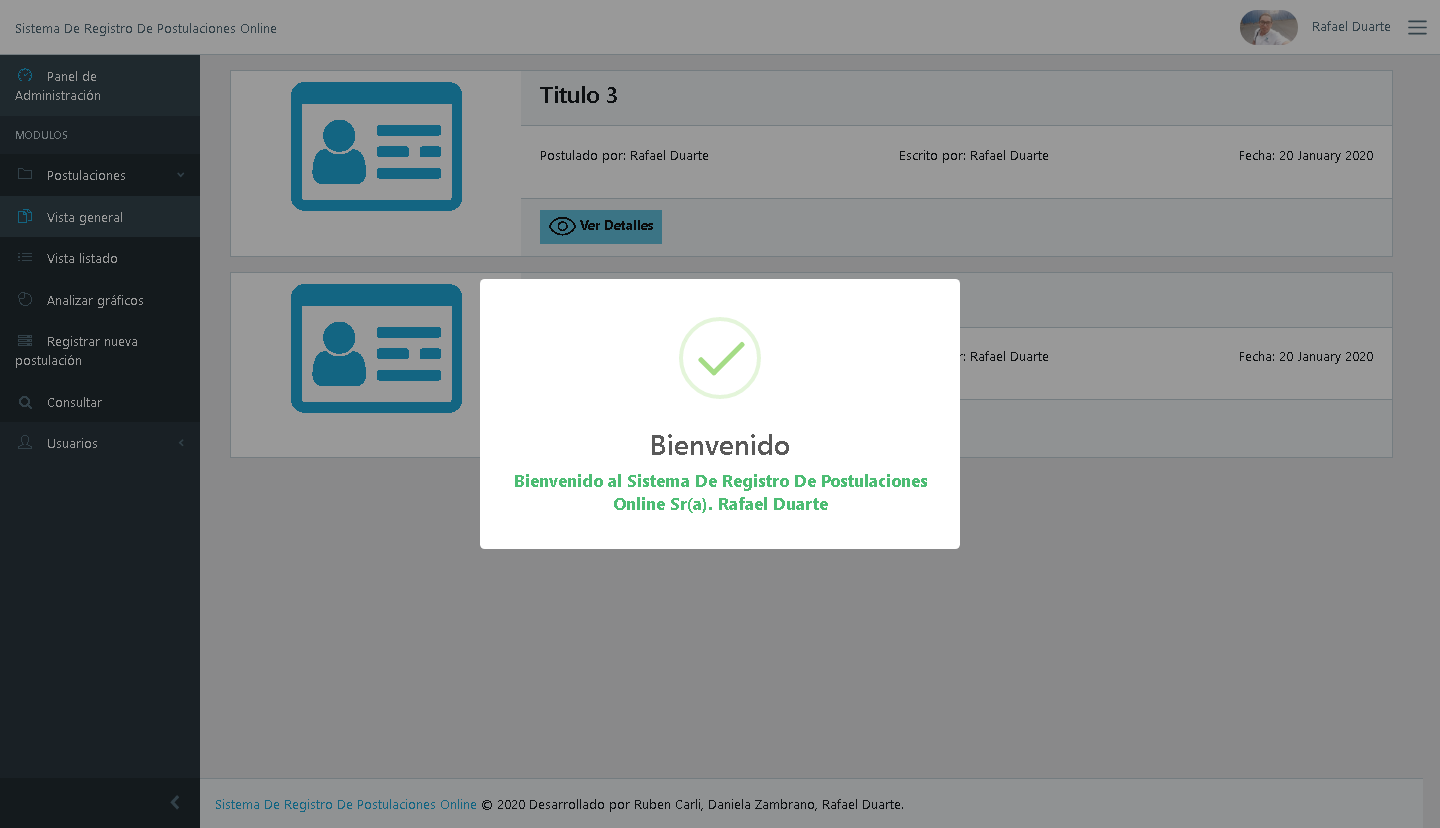Expand the Usuarios submenu arrow
1440x828 pixels.
pos(181,443)
